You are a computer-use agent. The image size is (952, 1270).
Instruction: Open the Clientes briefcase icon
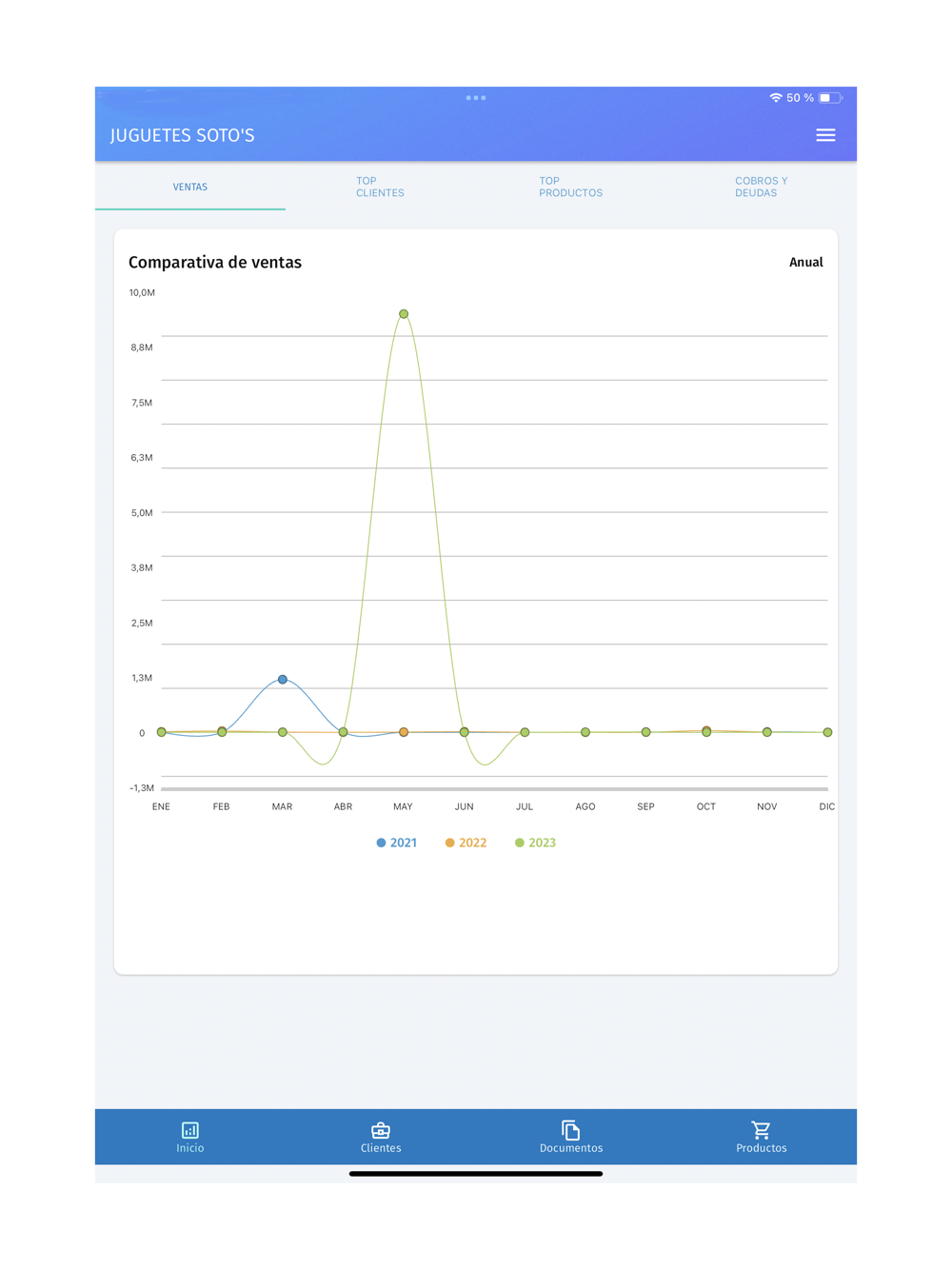point(381,1130)
